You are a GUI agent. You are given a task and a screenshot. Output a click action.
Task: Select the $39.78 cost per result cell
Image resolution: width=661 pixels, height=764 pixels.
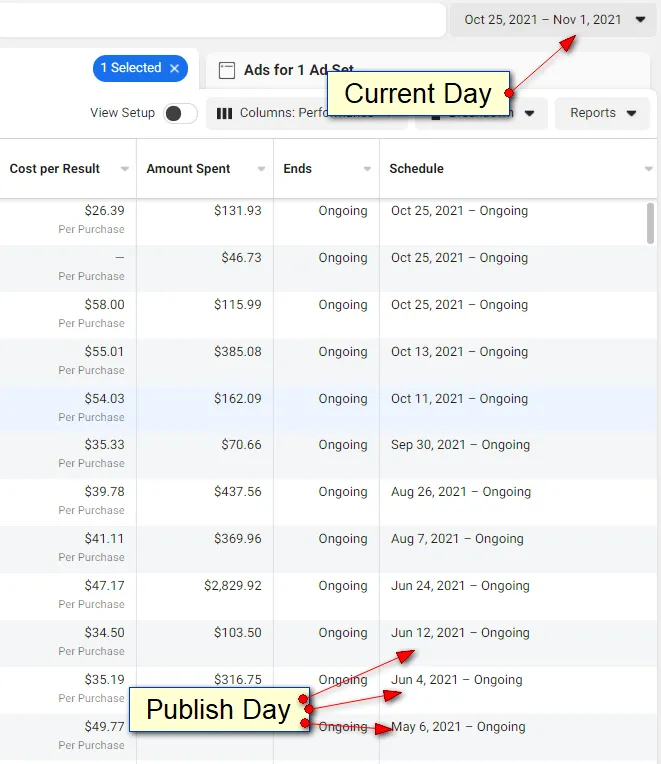[x=104, y=492]
